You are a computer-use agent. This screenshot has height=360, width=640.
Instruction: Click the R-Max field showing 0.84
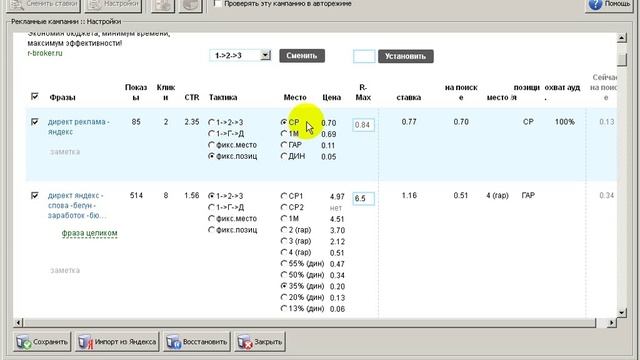[x=363, y=125]
